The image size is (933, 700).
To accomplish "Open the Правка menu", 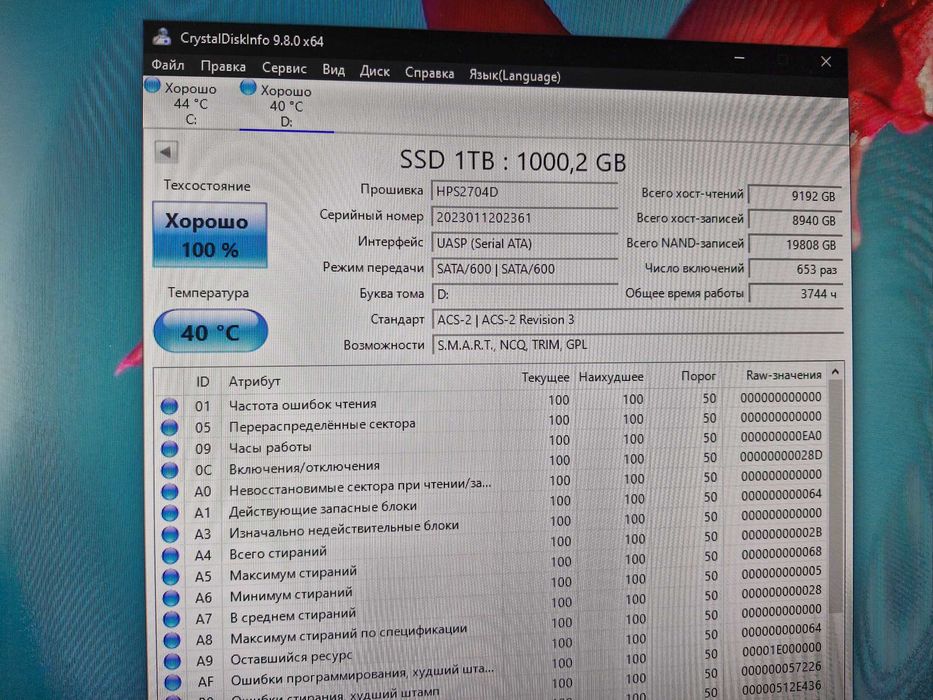I will [223, 66].
